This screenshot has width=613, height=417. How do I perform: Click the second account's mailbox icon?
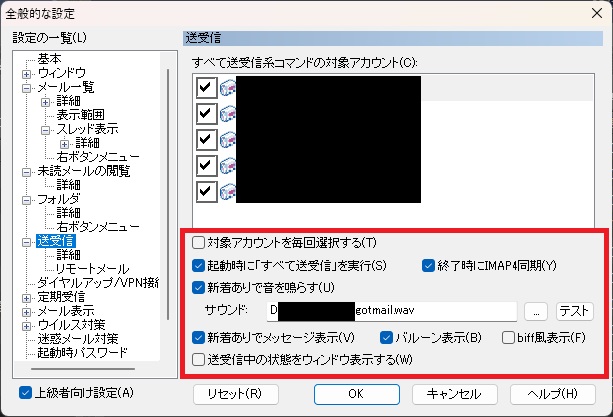coord(228,114)
